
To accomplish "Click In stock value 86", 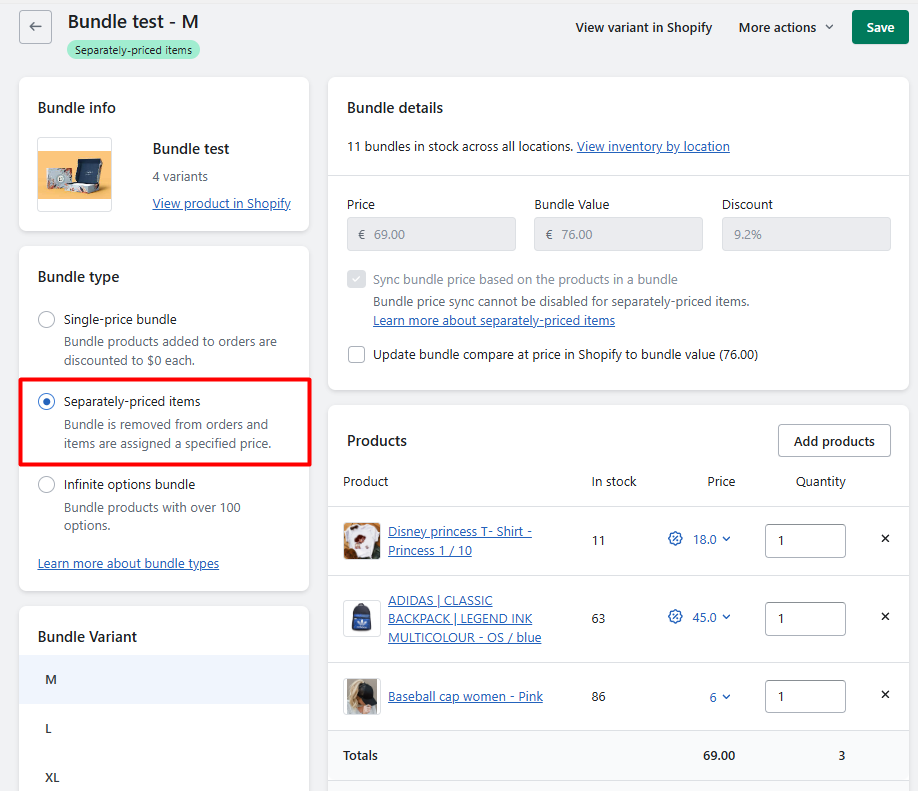I will [x=598, y=696].
